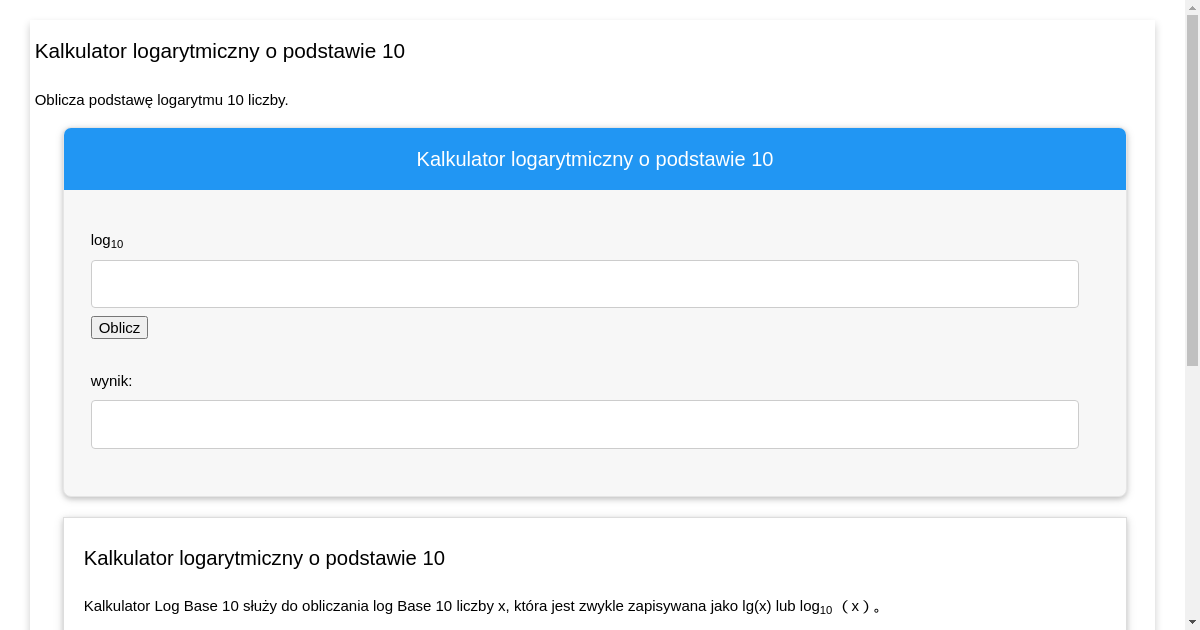Click the Oblicz button
1200x630 pixels.
119,327
